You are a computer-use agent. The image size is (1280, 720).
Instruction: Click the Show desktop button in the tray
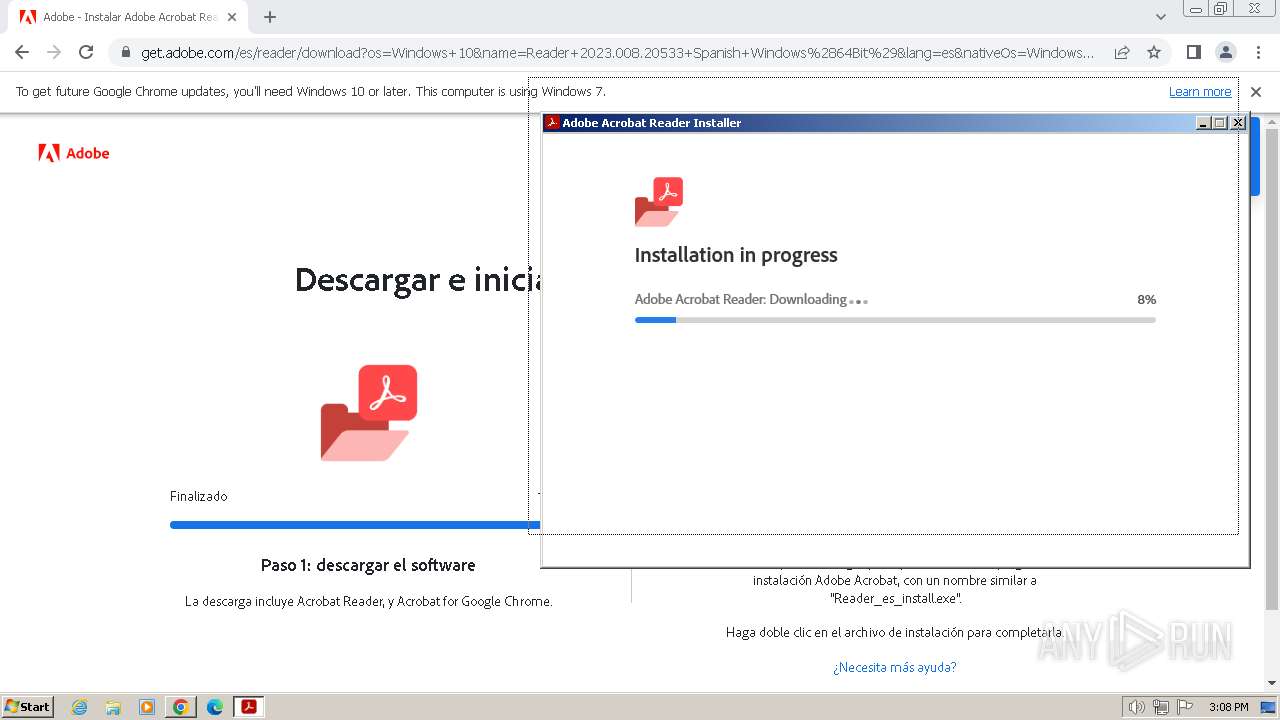click(1268, 707)
